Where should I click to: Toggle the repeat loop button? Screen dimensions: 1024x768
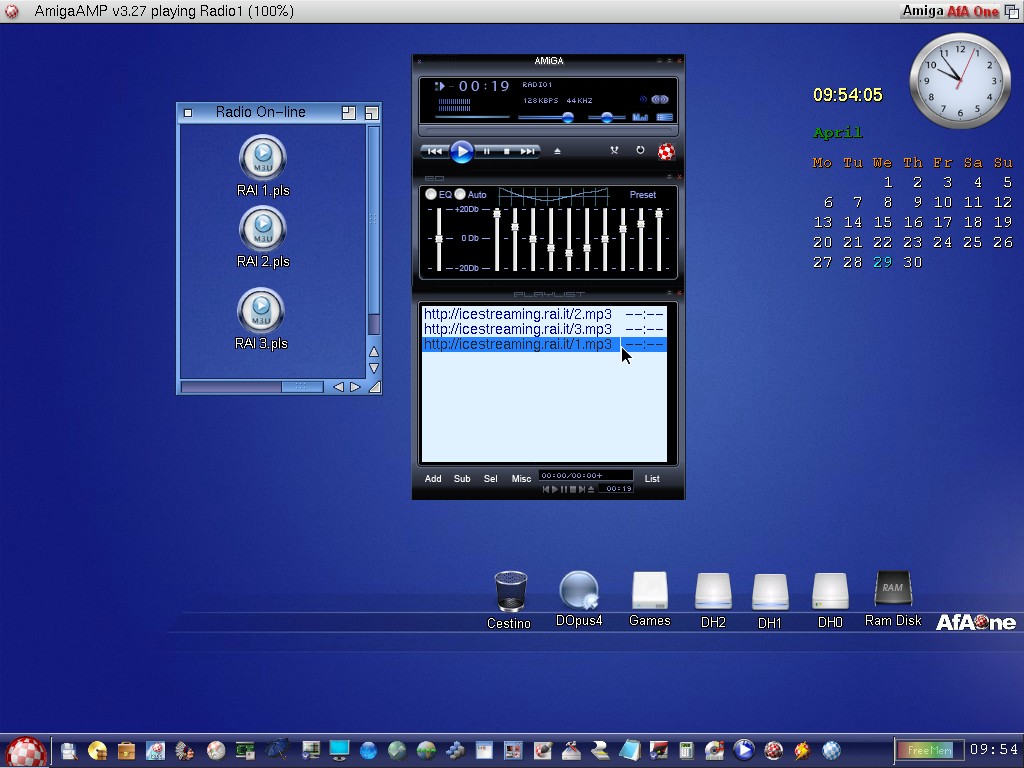[640, 151]
